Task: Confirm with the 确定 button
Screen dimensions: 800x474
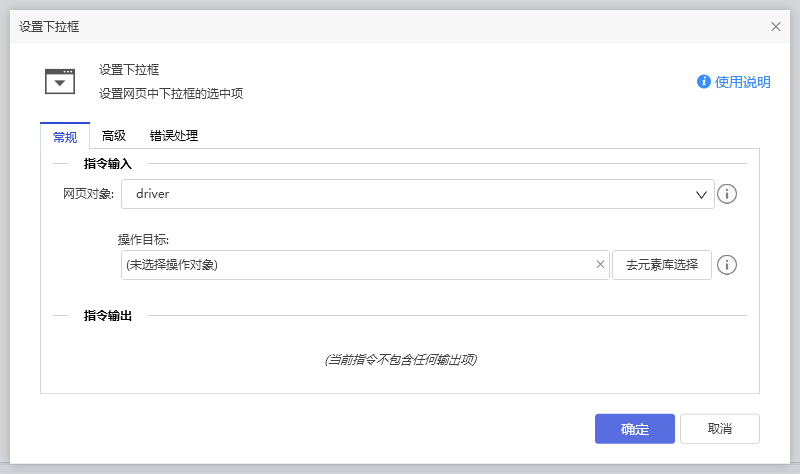Action: (634, 429)
